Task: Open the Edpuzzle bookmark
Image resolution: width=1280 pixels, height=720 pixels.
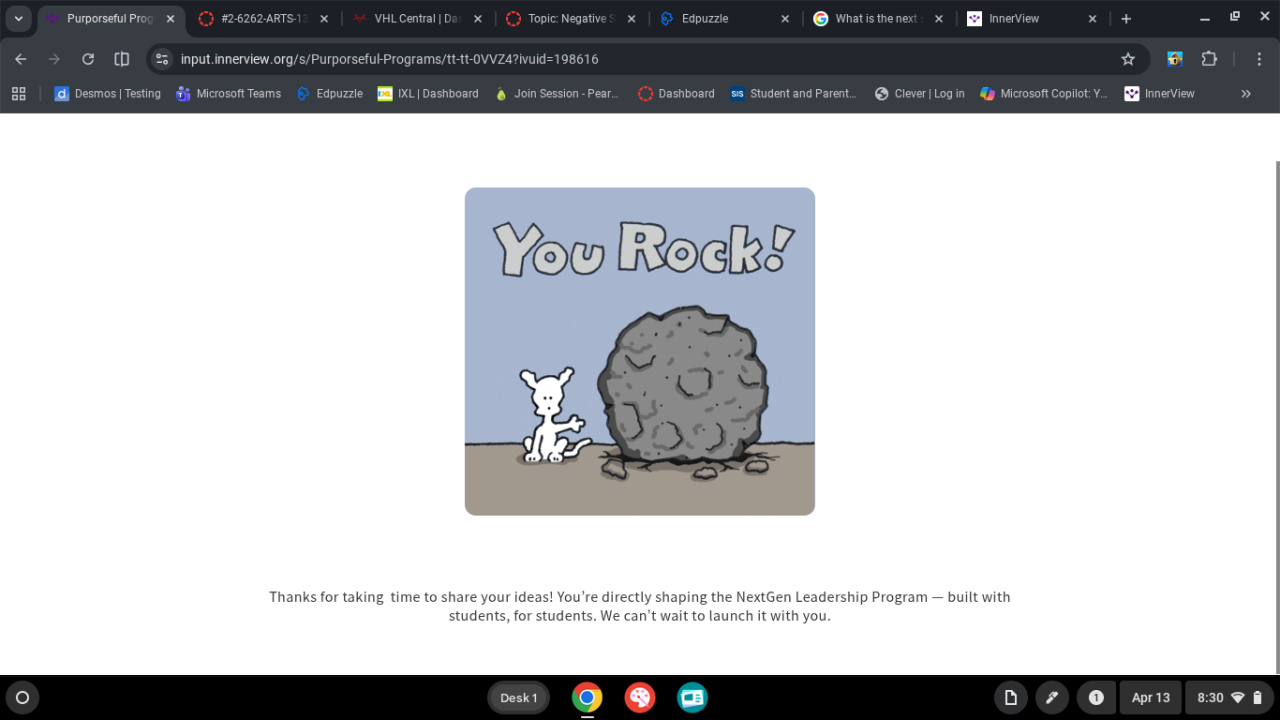Action: pyautogui.click(x=329, y=93)
